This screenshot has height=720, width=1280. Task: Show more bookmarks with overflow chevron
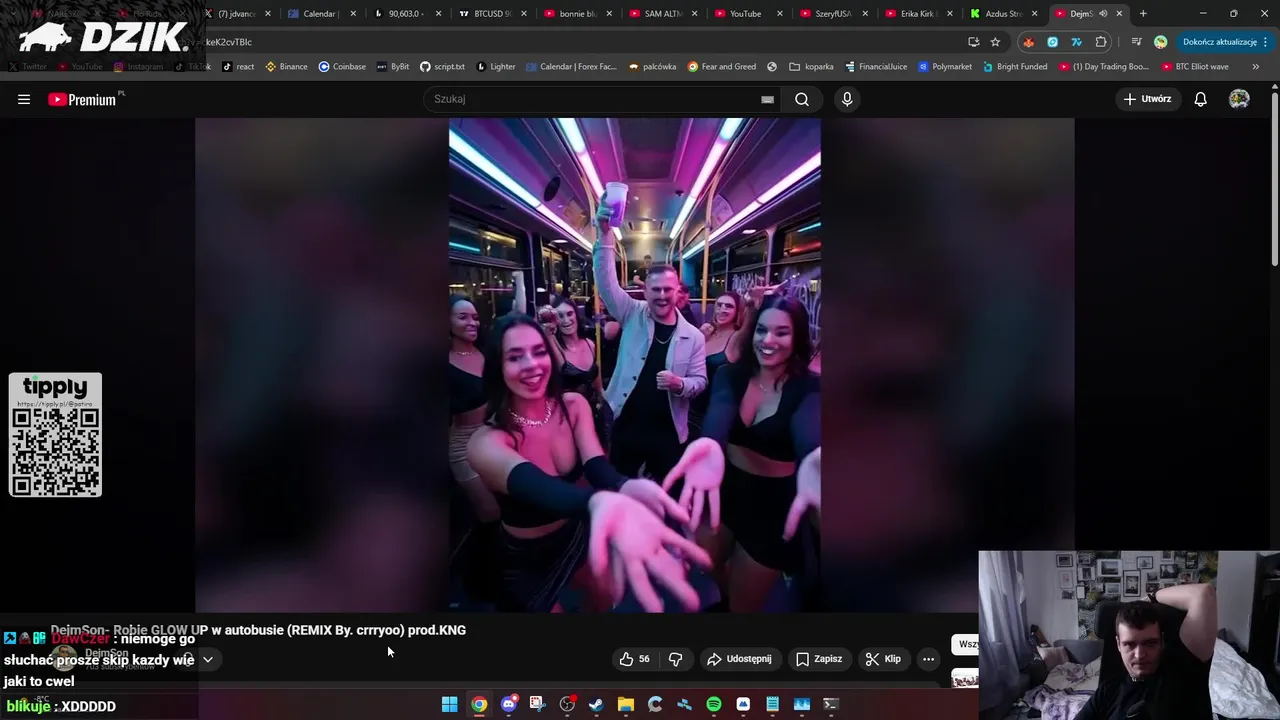pos(1255,67)
